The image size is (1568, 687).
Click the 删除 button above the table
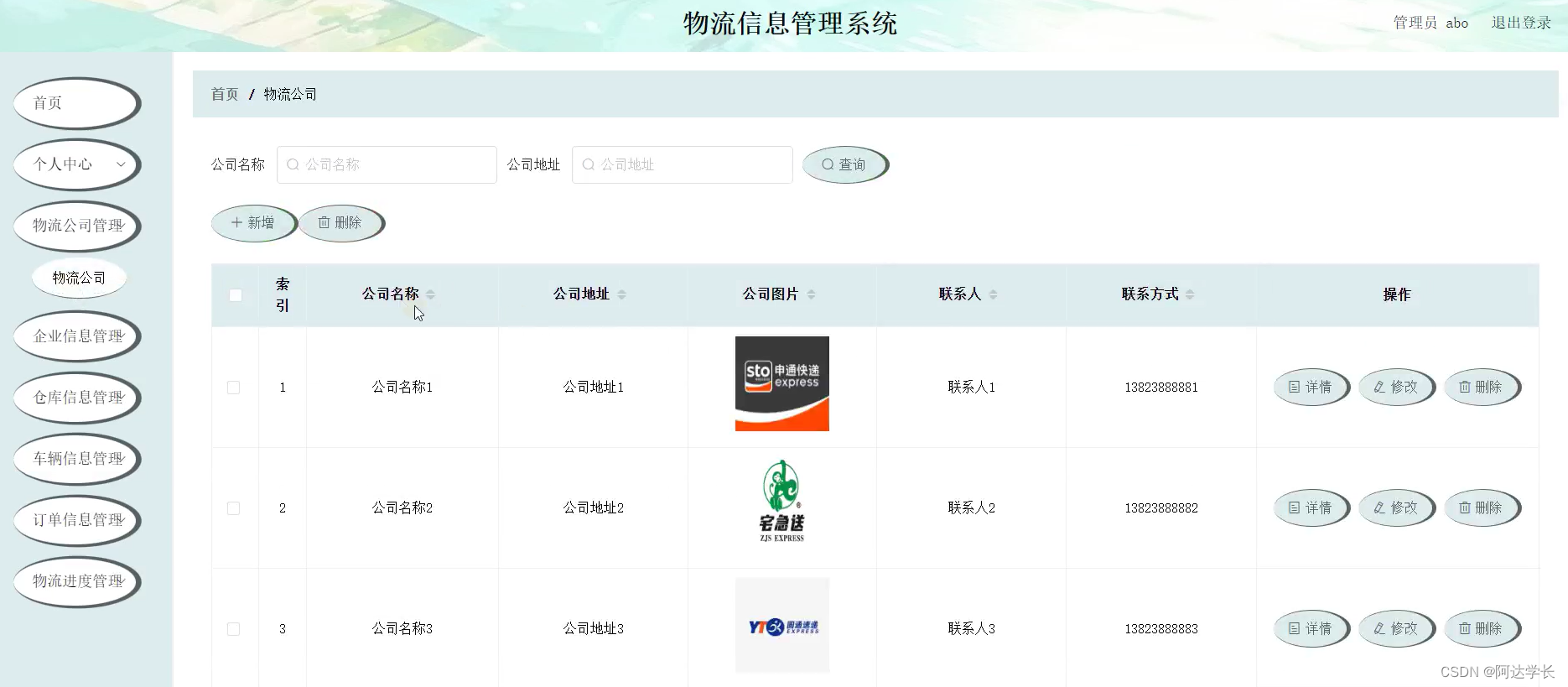click(x=341, y=223)
